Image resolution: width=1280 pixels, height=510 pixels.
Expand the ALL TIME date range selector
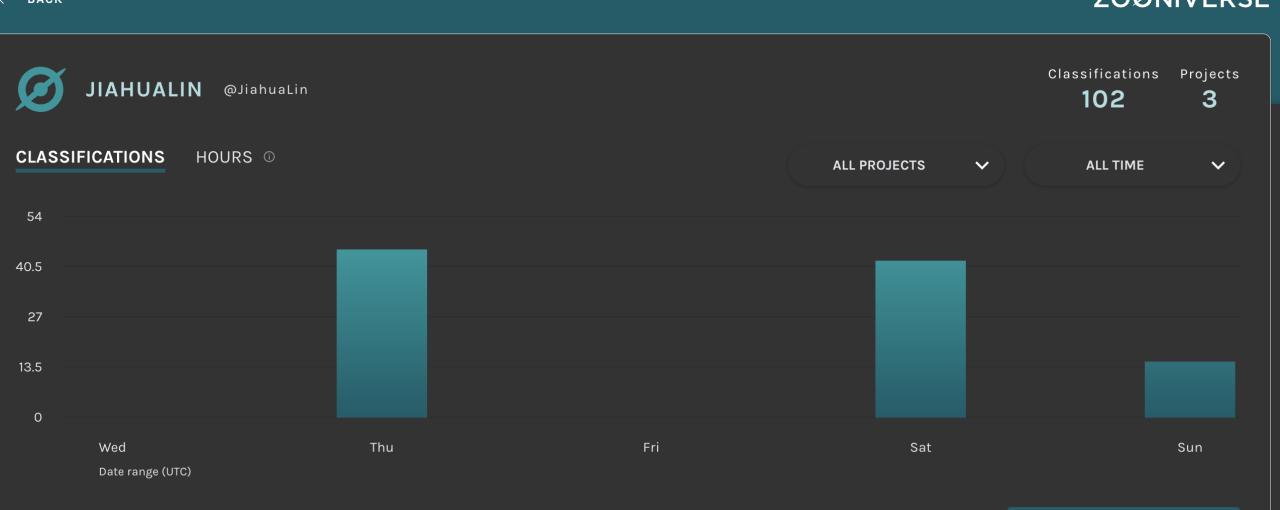pos(1131,166)
